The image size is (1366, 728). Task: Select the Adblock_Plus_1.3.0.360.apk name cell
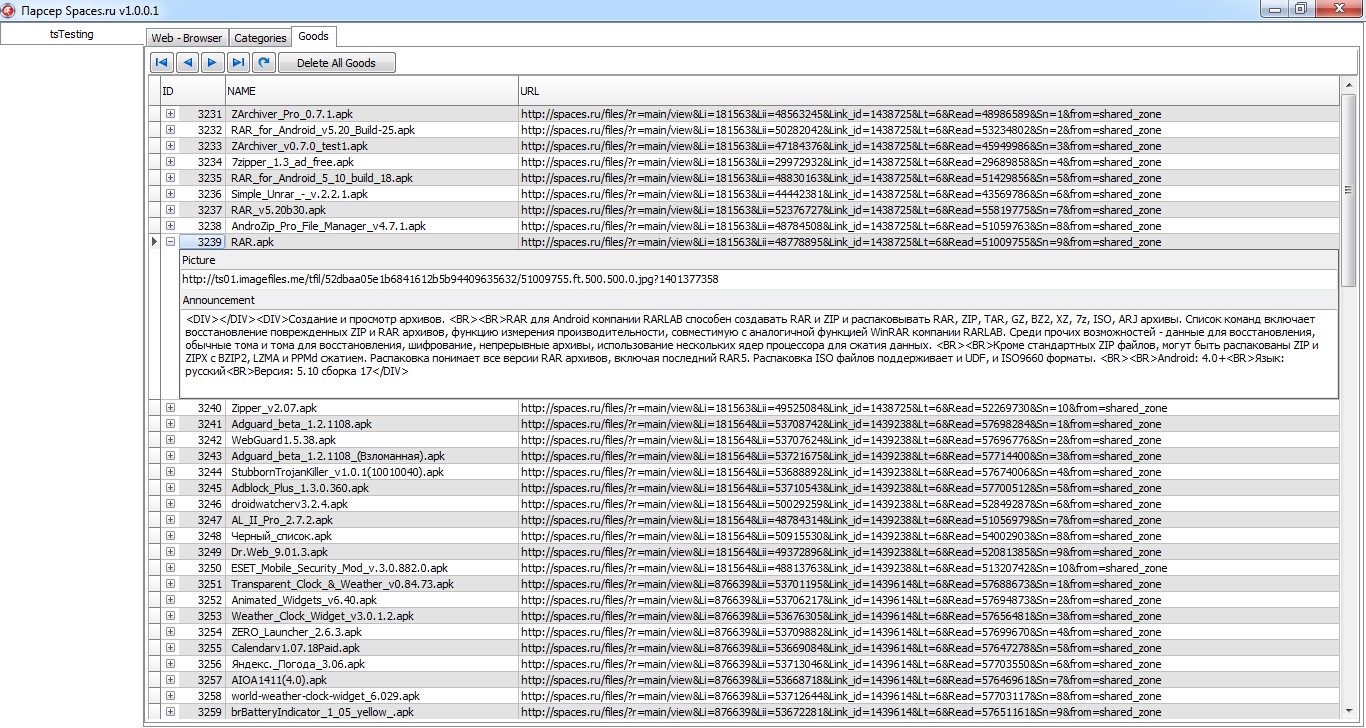click(x=371, y=488)
